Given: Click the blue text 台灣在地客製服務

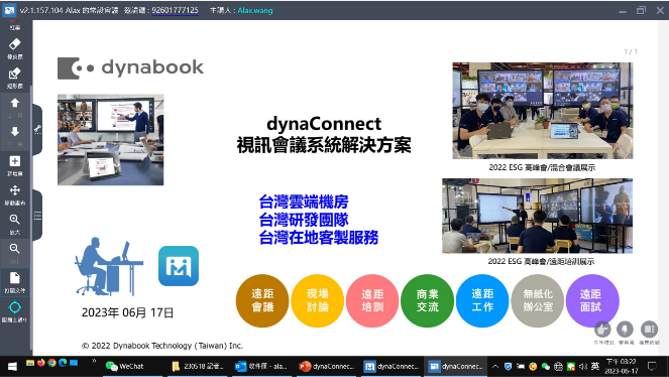Looking at the screenshot, I should tap(319, 238).
